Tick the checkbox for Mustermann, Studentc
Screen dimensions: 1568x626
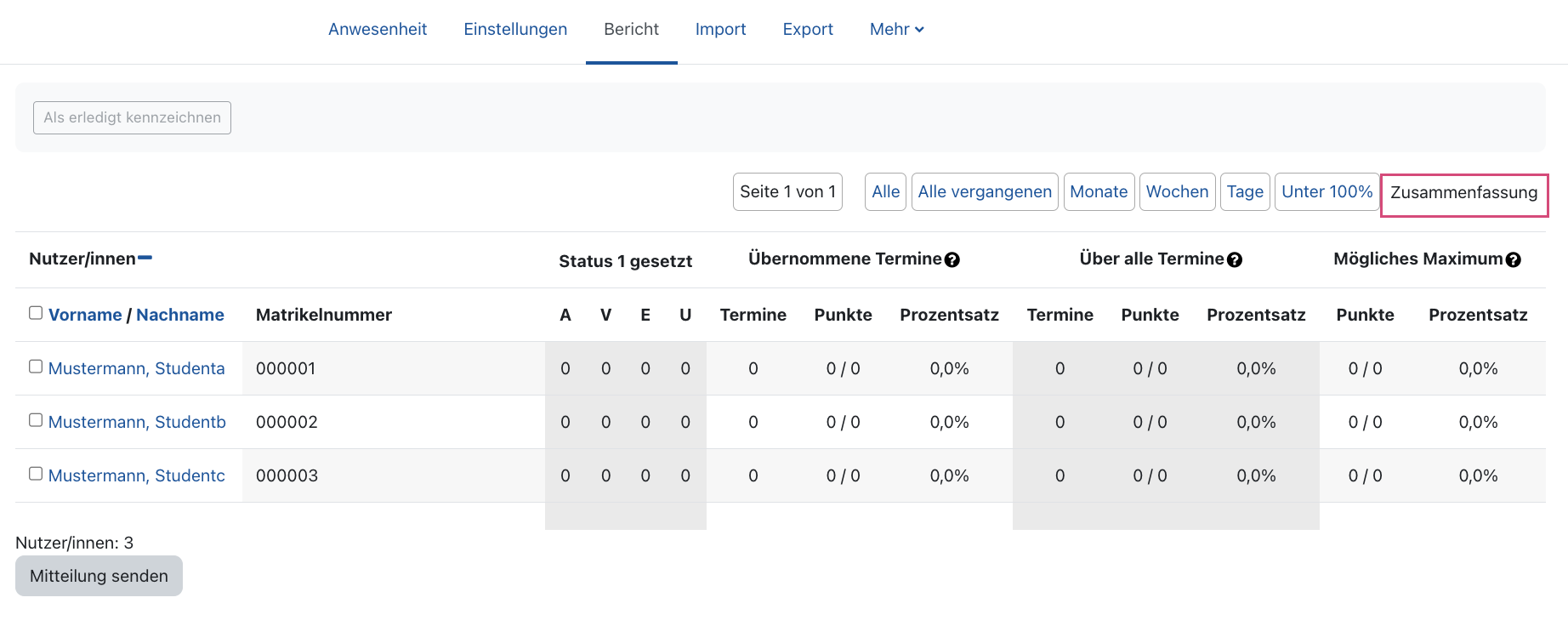pos(36,474)
